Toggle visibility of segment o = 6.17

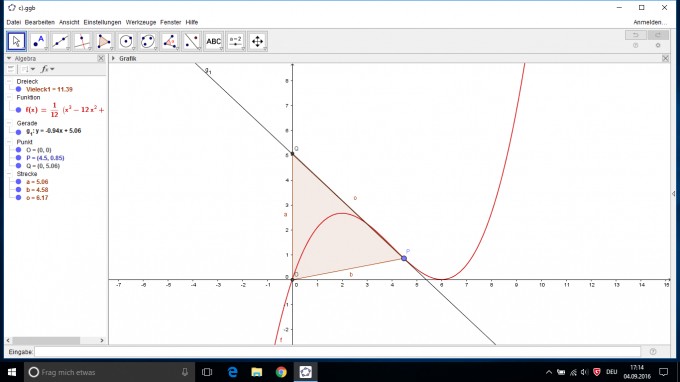(x=19, y=198)
